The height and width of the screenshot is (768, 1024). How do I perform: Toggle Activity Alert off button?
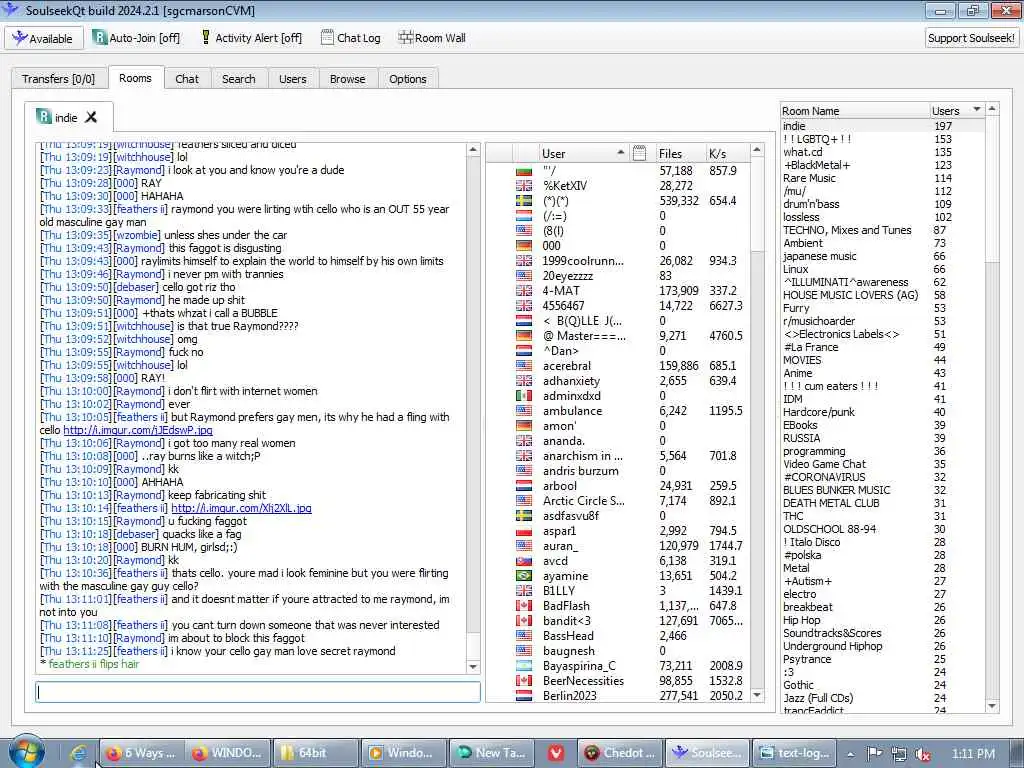[x=251, y=38]
